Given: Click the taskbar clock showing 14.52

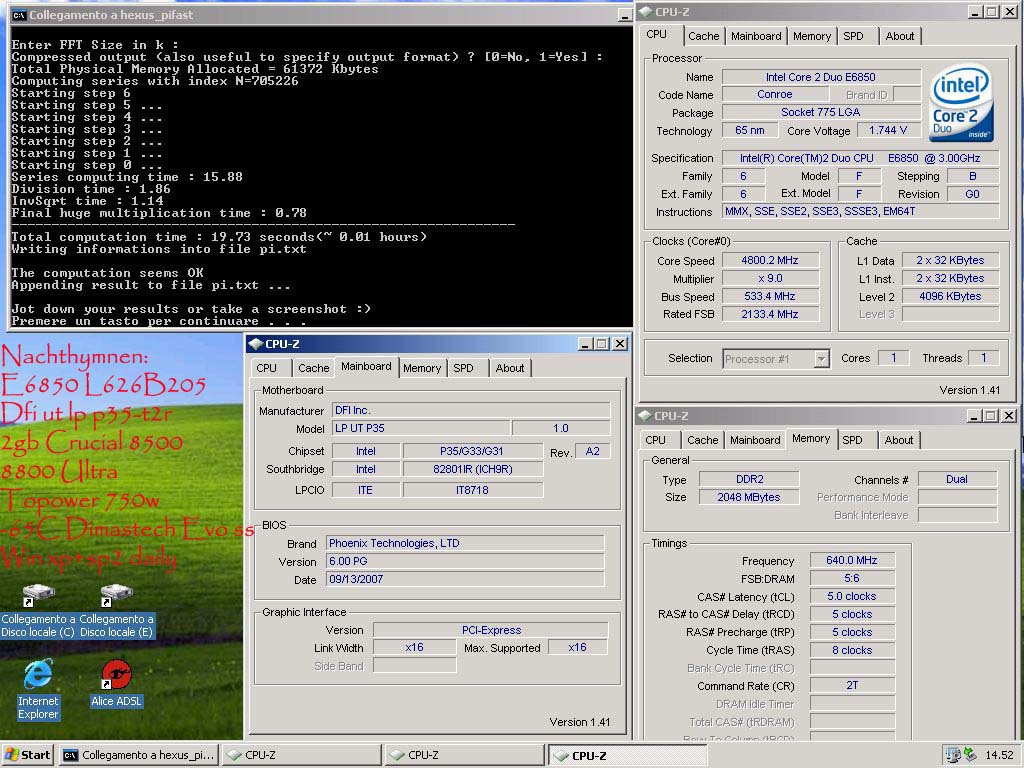Looking at the screenshot, I should 999,755.
